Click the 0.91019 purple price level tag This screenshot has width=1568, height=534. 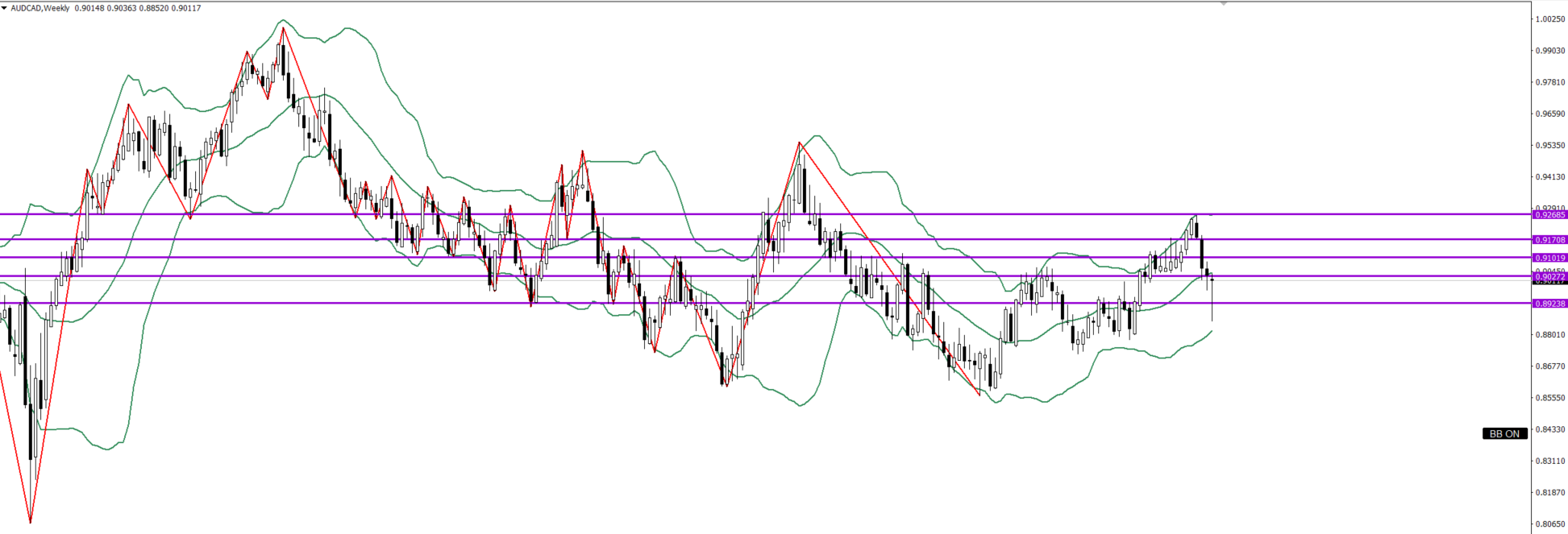[1550, 258]
